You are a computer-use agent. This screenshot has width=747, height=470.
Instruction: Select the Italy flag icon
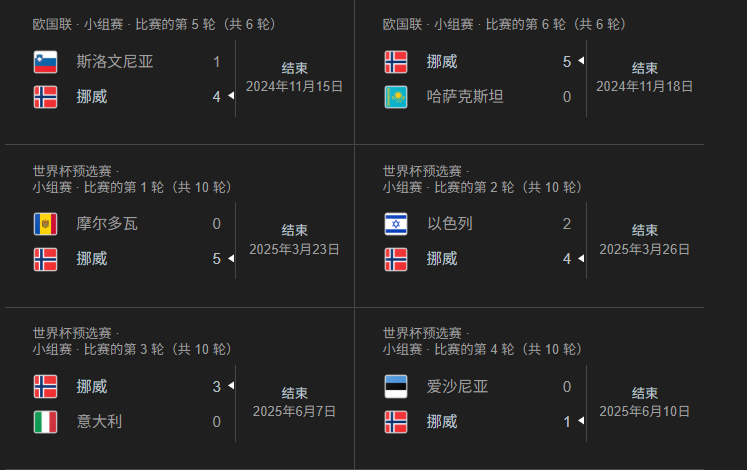tap(45, 421)
